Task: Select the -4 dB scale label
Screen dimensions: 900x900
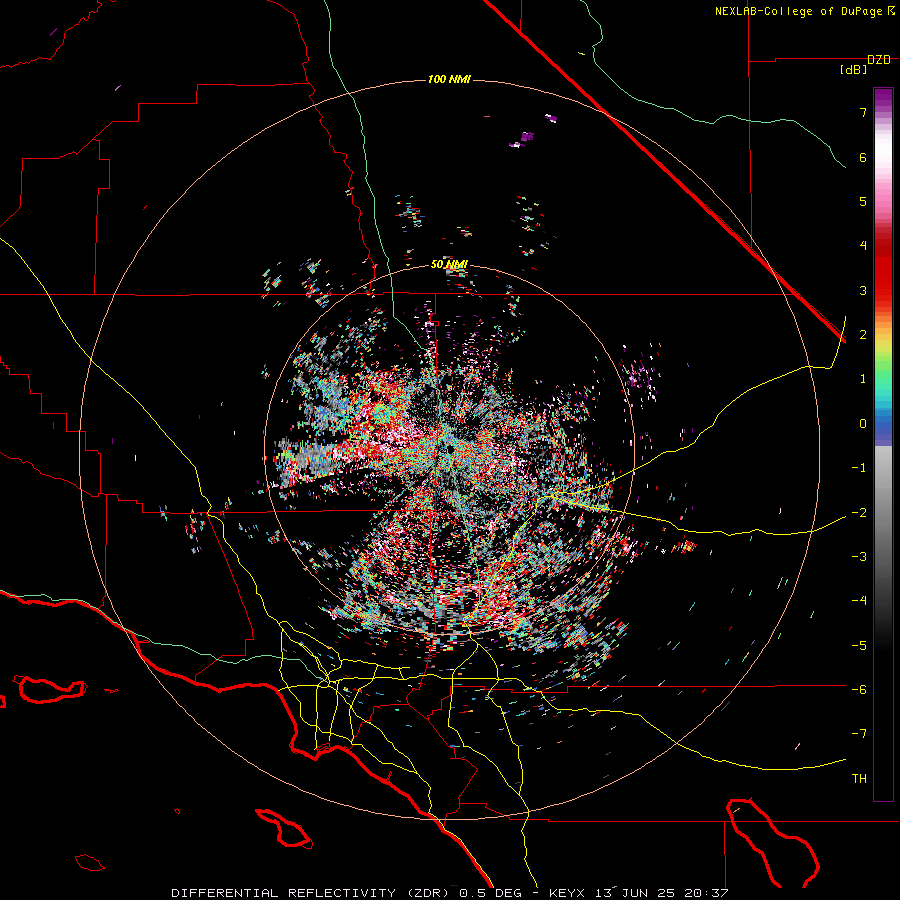Action: [859, 600]
